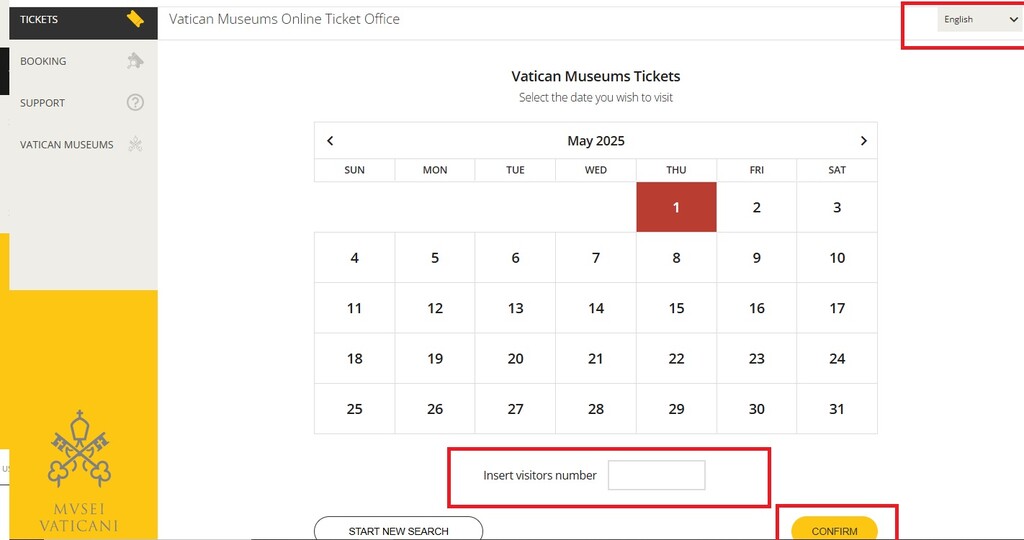Select May 15 on the calendar
This screenshot has width=1024, height=540.
coord(676,308)
